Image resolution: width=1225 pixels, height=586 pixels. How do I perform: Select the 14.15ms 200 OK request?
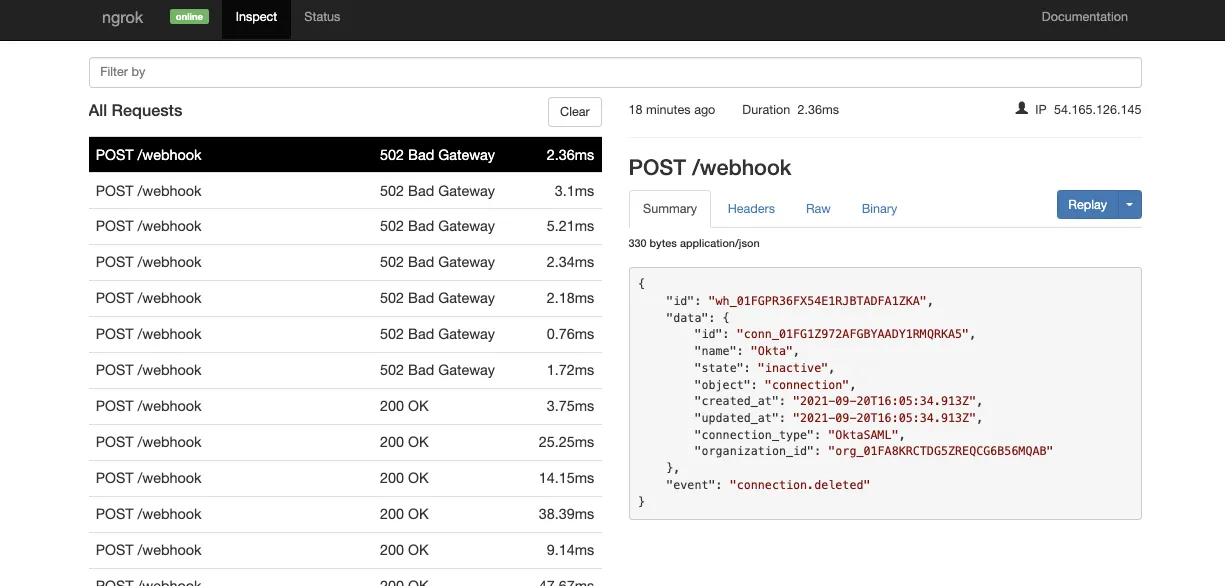click(345, 479)
